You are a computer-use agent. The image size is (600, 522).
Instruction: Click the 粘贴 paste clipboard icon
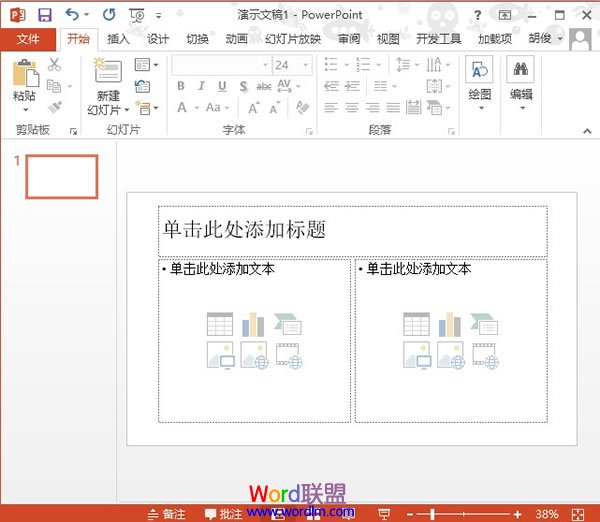click(x=25, y=73)
